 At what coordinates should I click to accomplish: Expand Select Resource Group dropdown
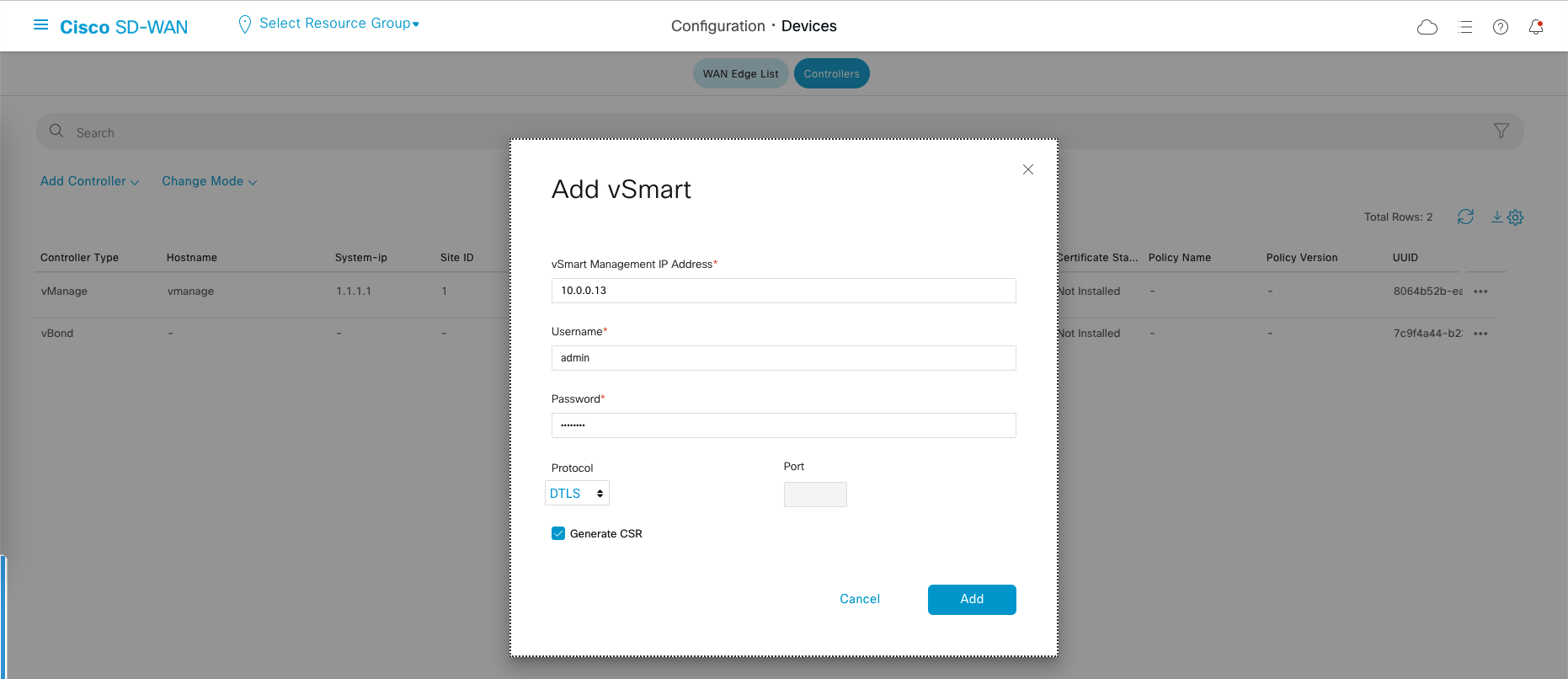coord(338,24)
